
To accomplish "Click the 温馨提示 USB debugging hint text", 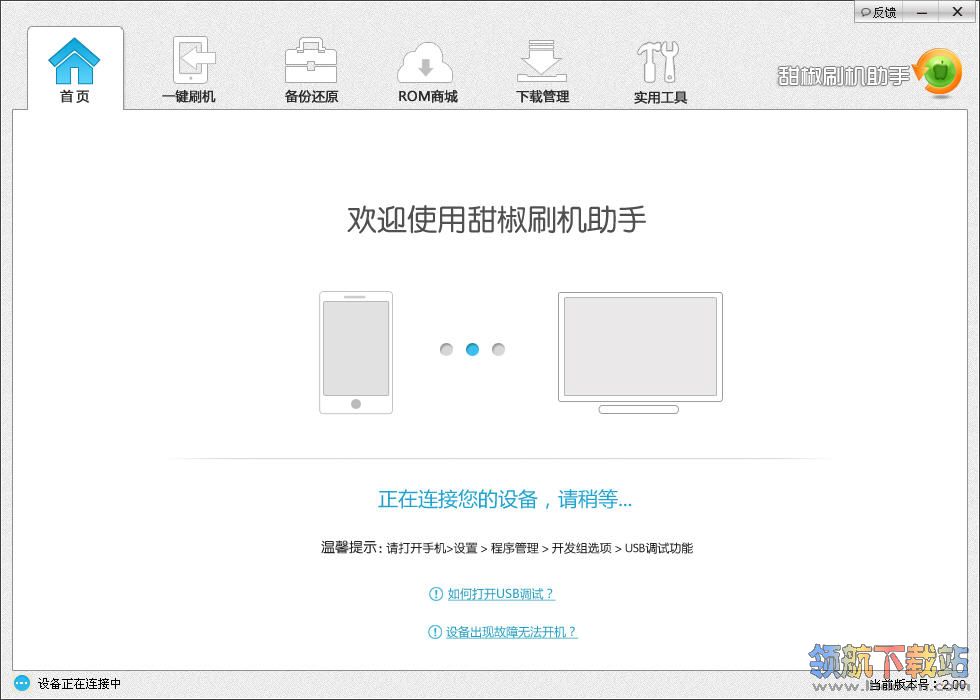I will (507, 548).
